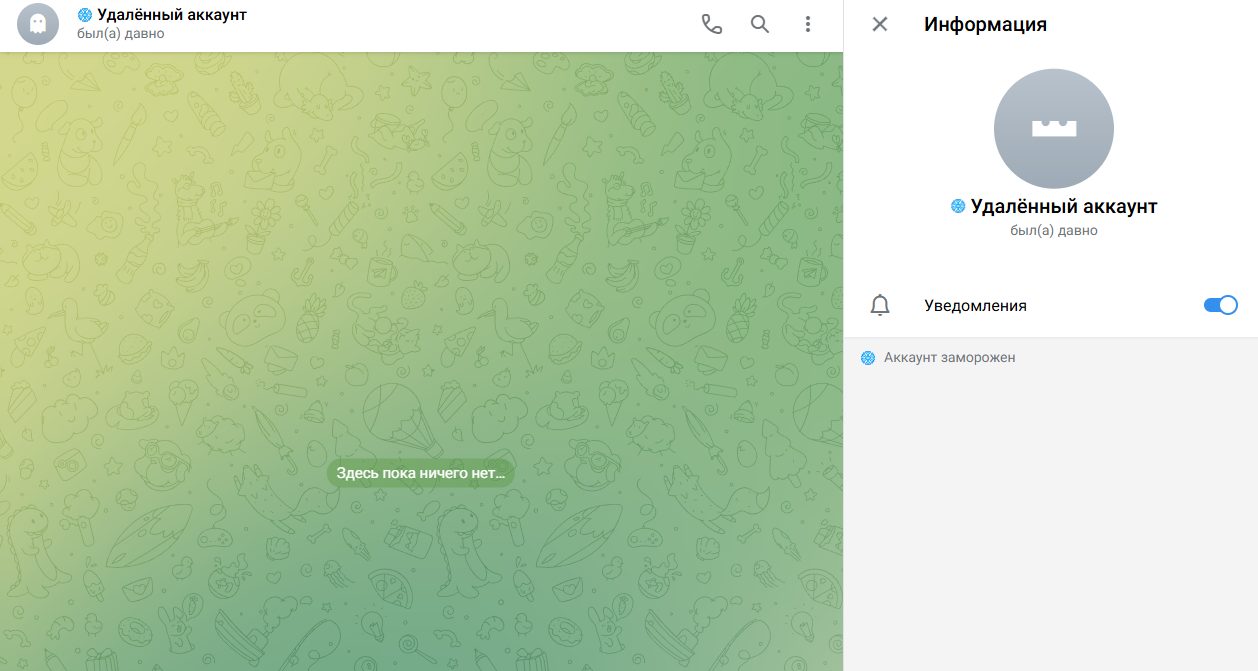The height and width of the screenshot is (671, 1258).
Task: Click the Аккаунт заморожен text
Action: pyautogui.click(x=949, y=358)
